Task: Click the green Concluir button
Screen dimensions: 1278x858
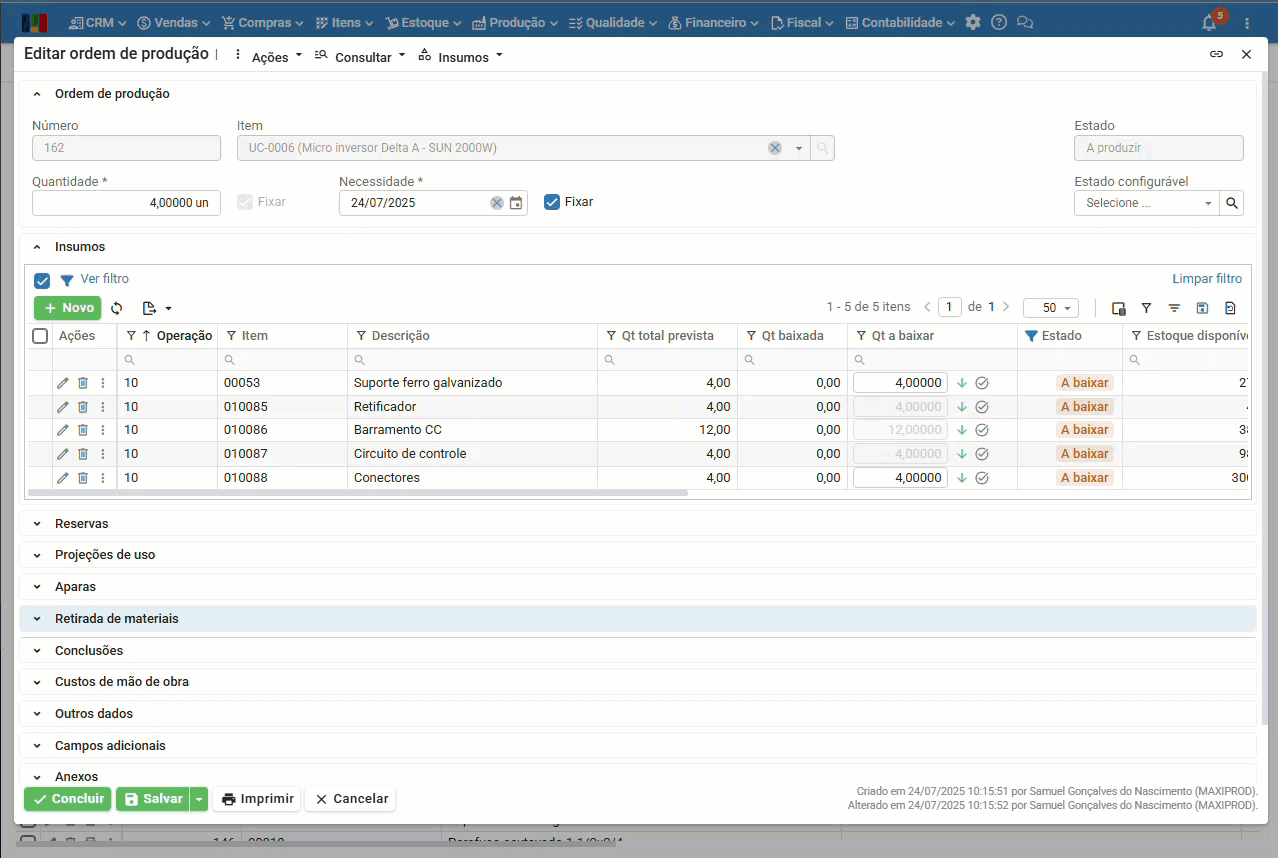Action: [68, 799]
